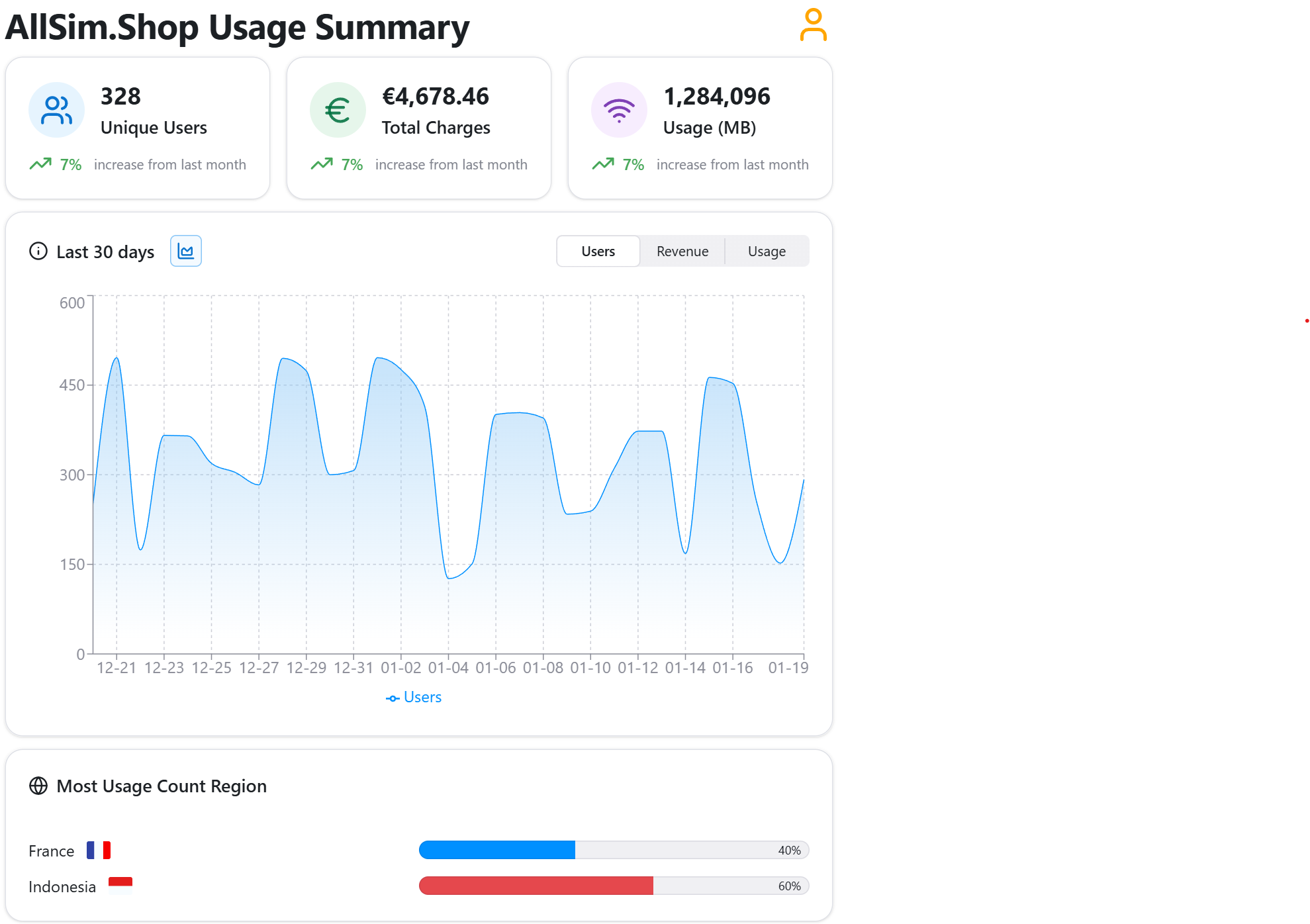This screenshot has height=924, width=1310.
Task: Click the 12-21 x-axis date label
Action: pyautogui.click(x=117, y=668)
